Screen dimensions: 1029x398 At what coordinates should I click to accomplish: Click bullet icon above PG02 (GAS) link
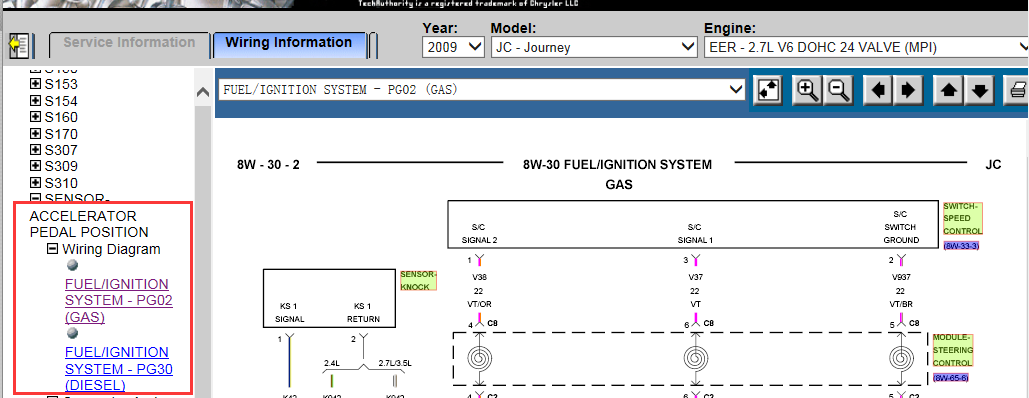[73, 265]
